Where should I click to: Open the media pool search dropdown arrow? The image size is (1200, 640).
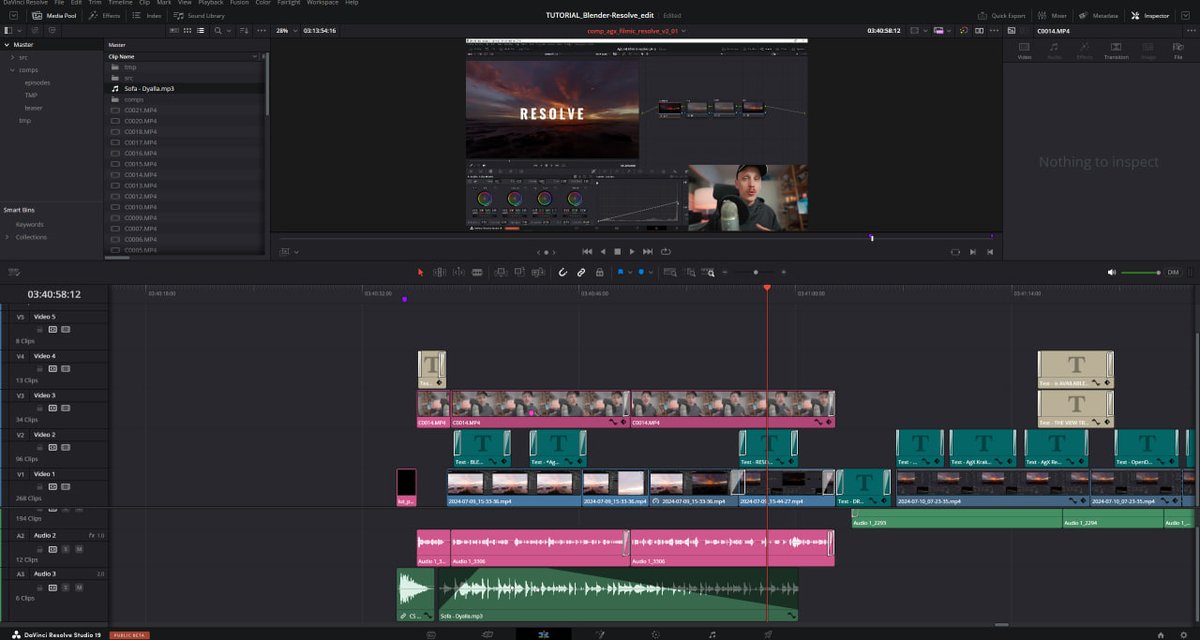(x=229, y=31)
